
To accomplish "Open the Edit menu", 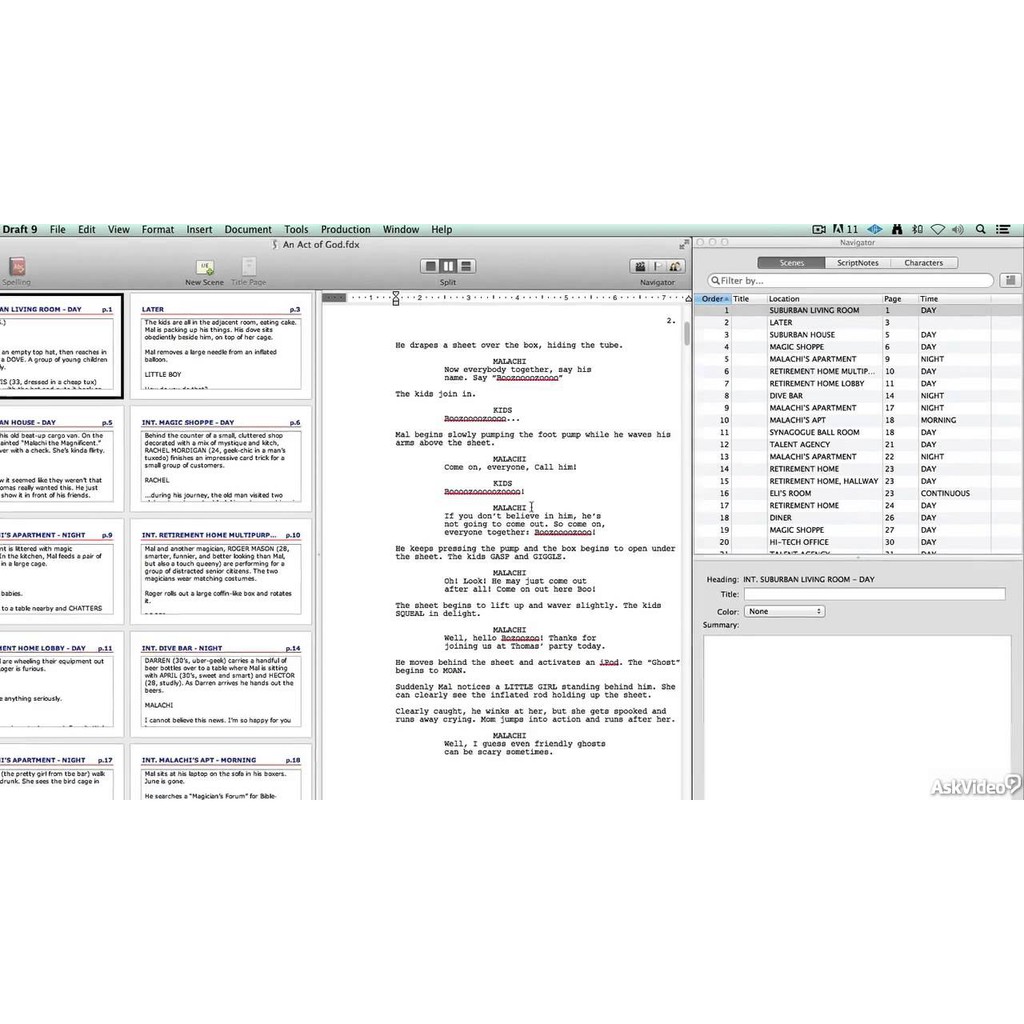I will click(86, 229).
